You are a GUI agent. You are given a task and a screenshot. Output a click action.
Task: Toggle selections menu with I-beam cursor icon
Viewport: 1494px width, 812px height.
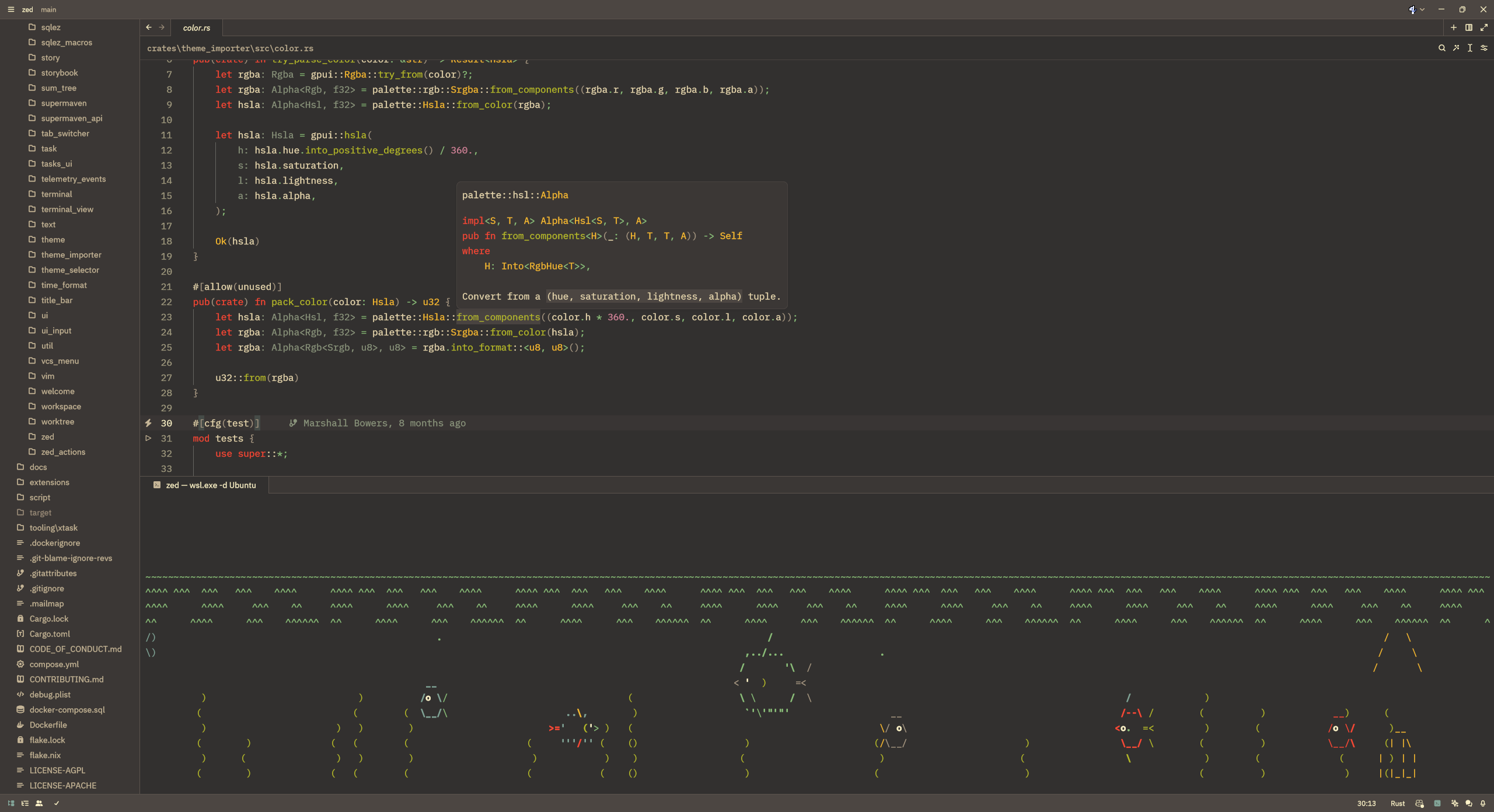[x=1470, y=48]
